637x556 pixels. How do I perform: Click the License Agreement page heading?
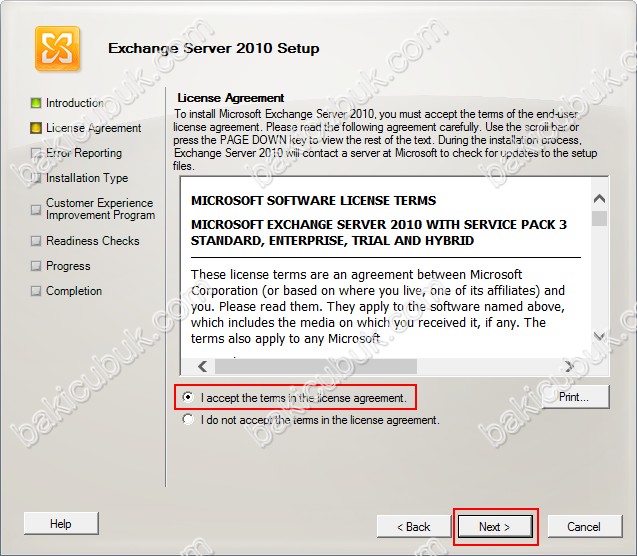pos(230,98)
